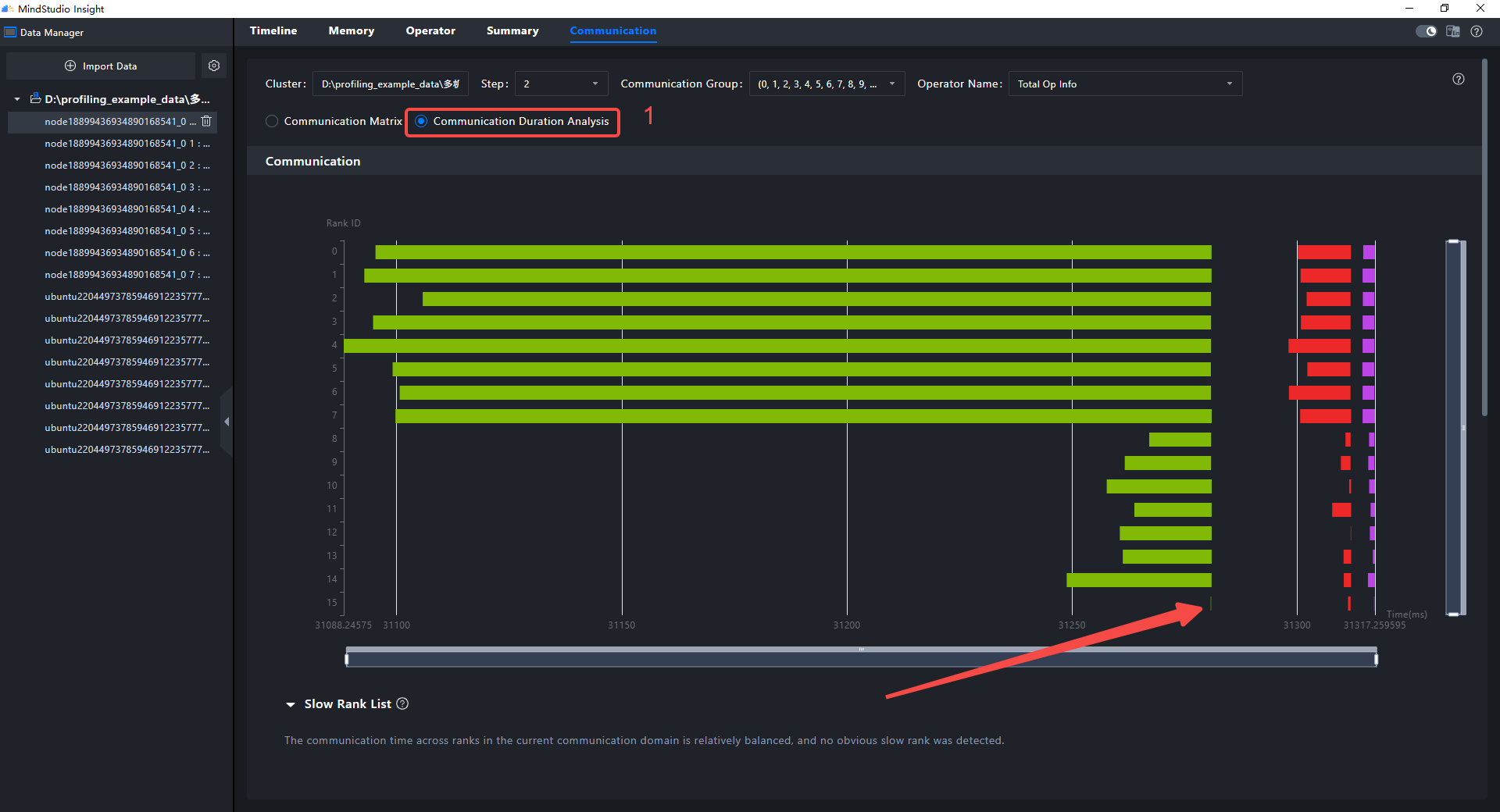Click the bottom handle of vertical rank slider
The width and height of the screenshot is (1500, 812).
tap(1453, 614)
